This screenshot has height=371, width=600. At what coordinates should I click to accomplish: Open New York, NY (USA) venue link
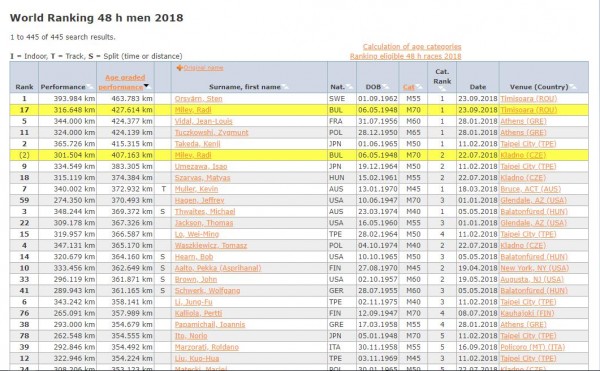coord(535,268)
